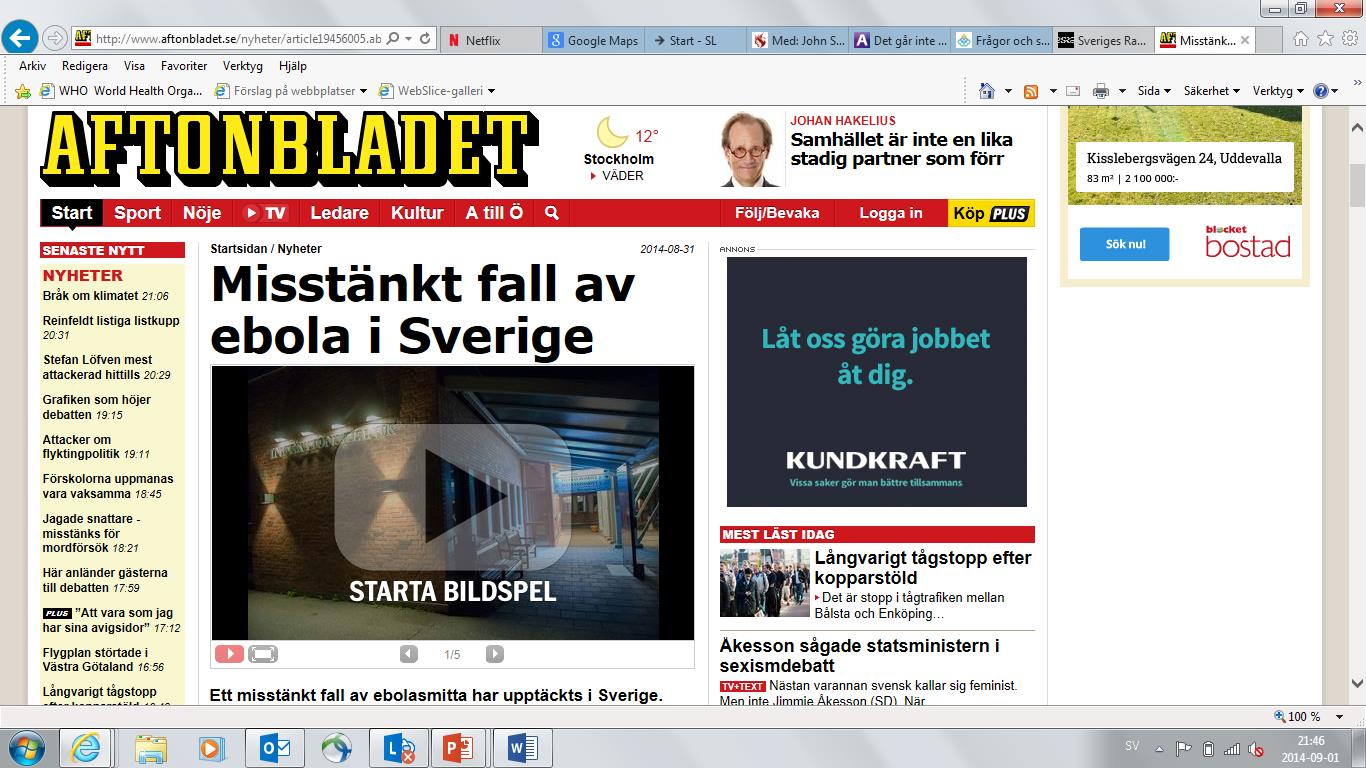Click the slideshow play button below image

tap(229, 654)
